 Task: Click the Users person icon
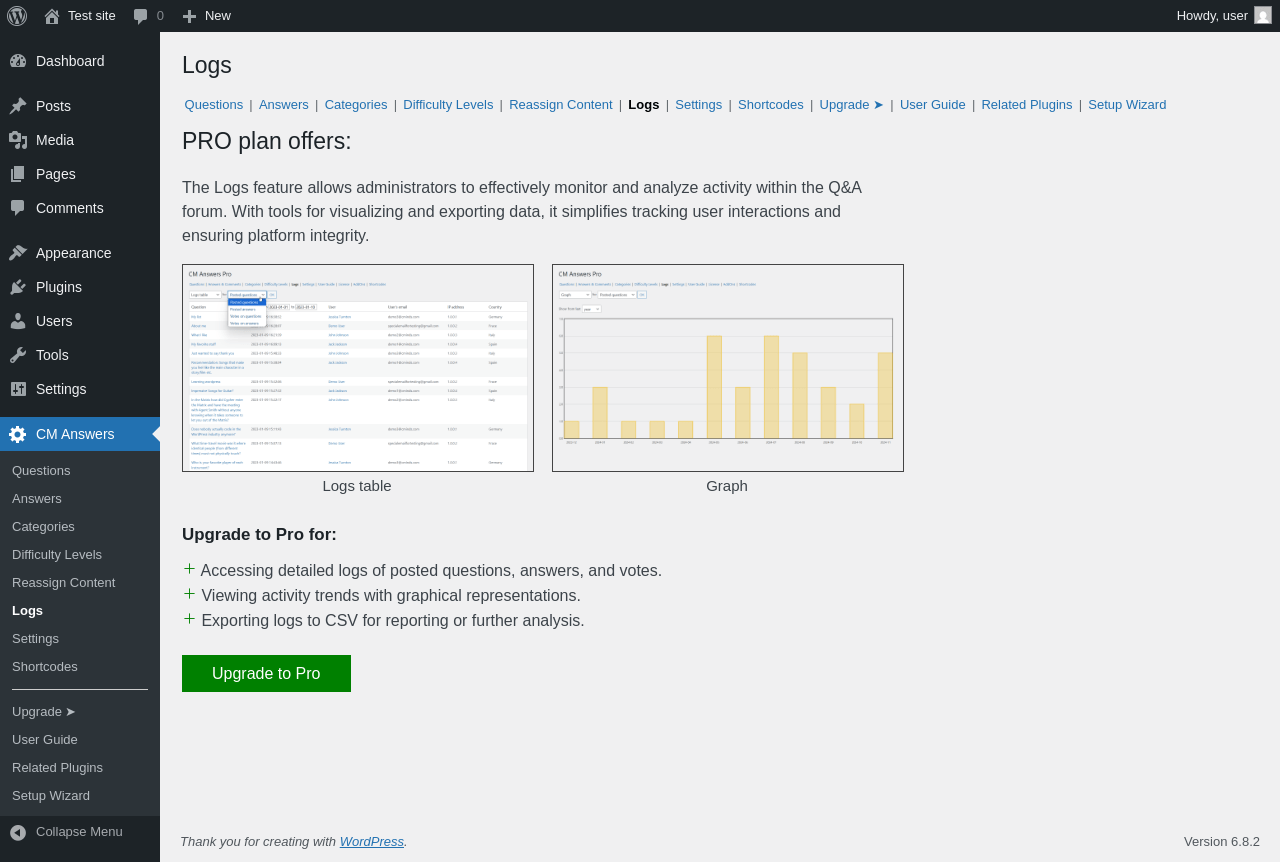coord(18,321)
